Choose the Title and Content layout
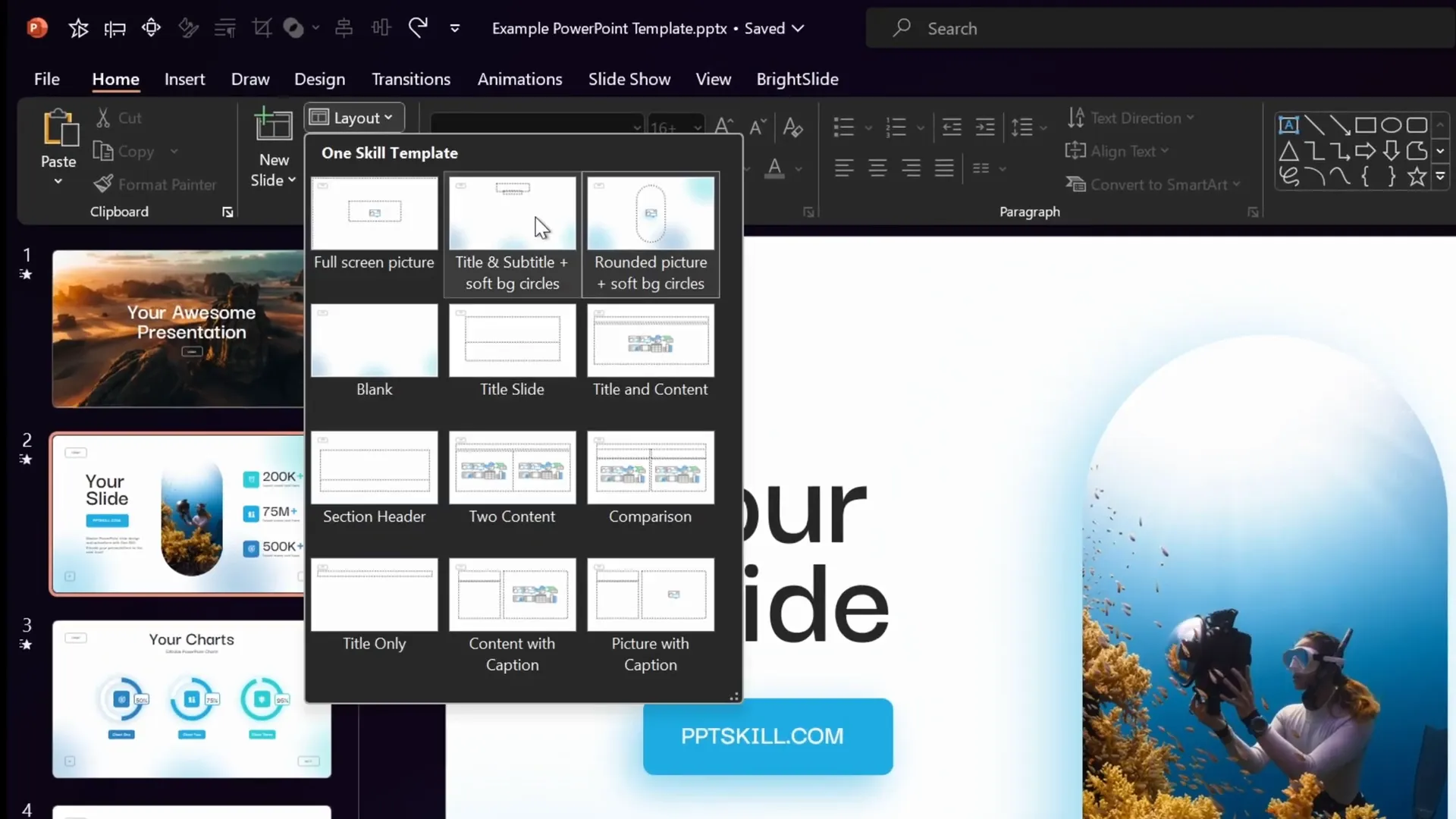 pos(650,351)
